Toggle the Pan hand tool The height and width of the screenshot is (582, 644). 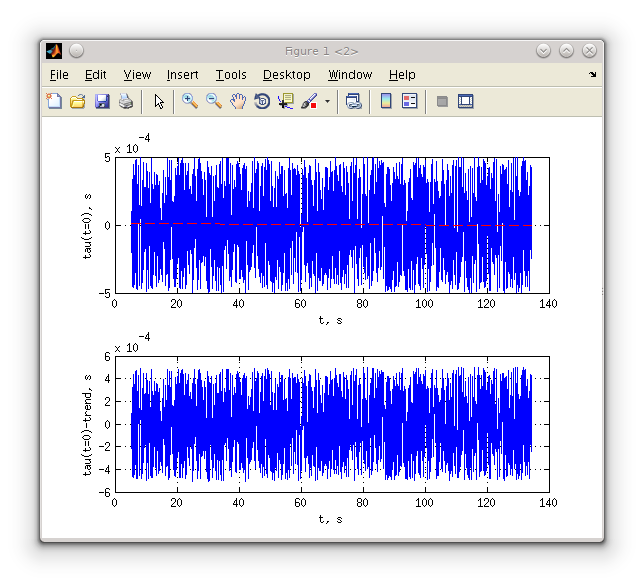click(x=238, y=101)
